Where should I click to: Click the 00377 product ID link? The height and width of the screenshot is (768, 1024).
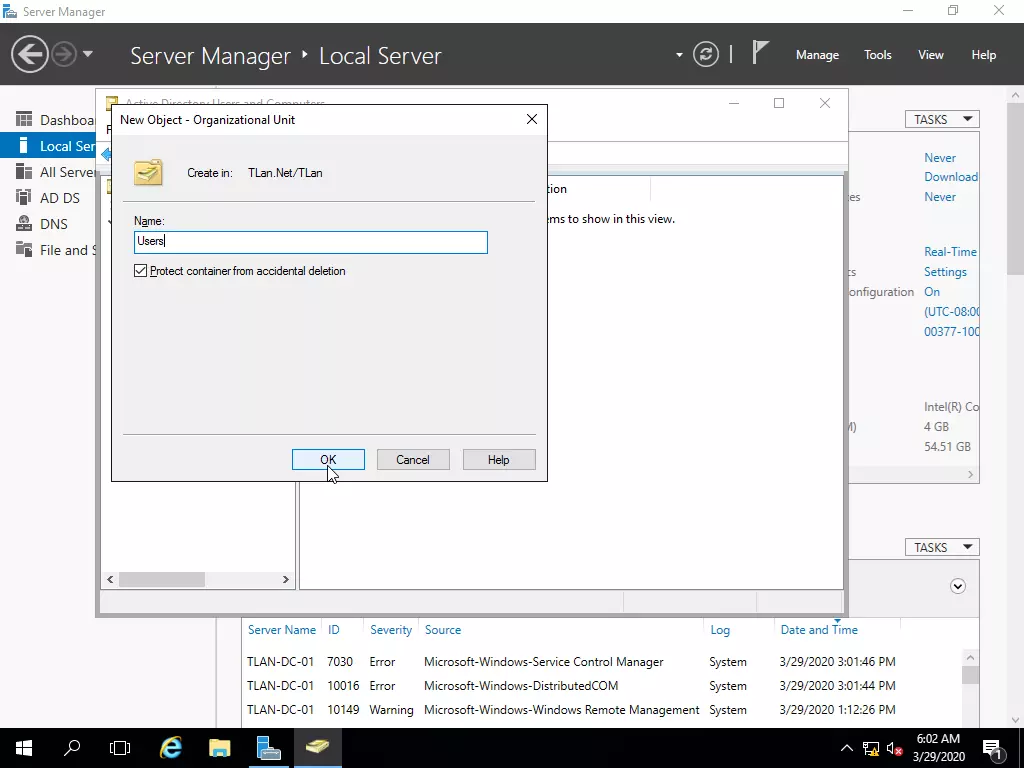(x=952, y=332)
